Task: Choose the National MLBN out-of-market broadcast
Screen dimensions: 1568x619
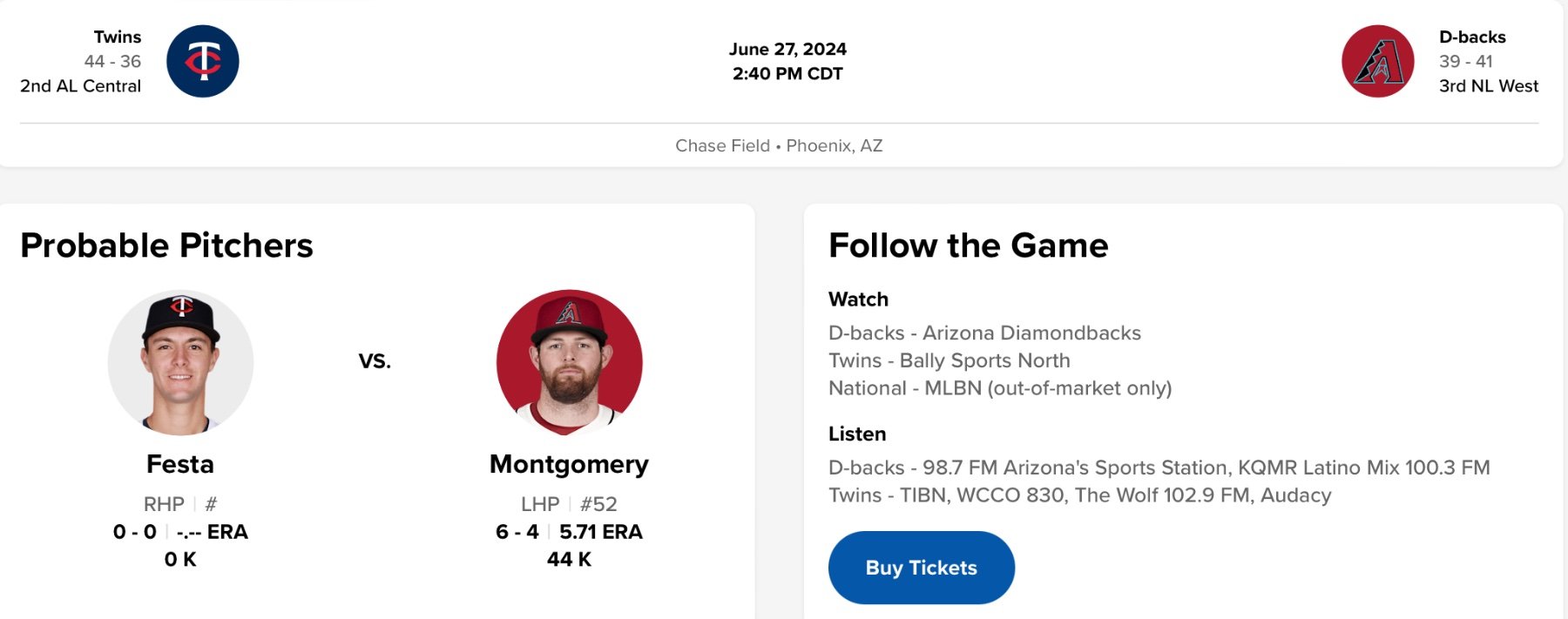Action: [999, 388]
